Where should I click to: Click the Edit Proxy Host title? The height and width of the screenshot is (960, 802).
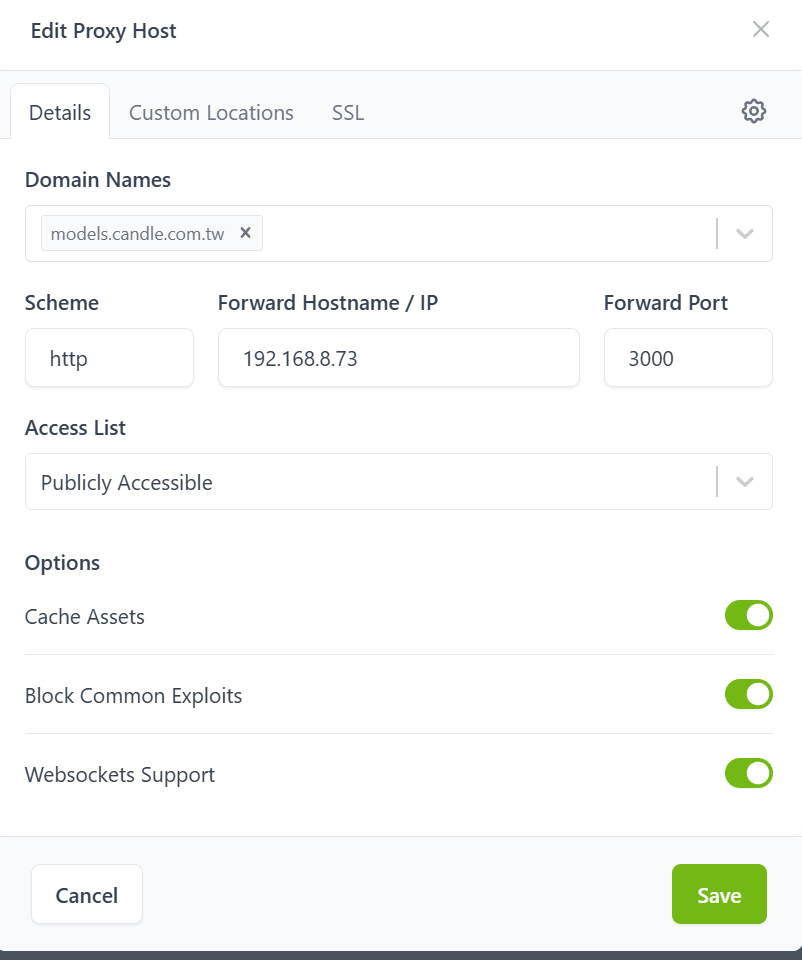104,31
